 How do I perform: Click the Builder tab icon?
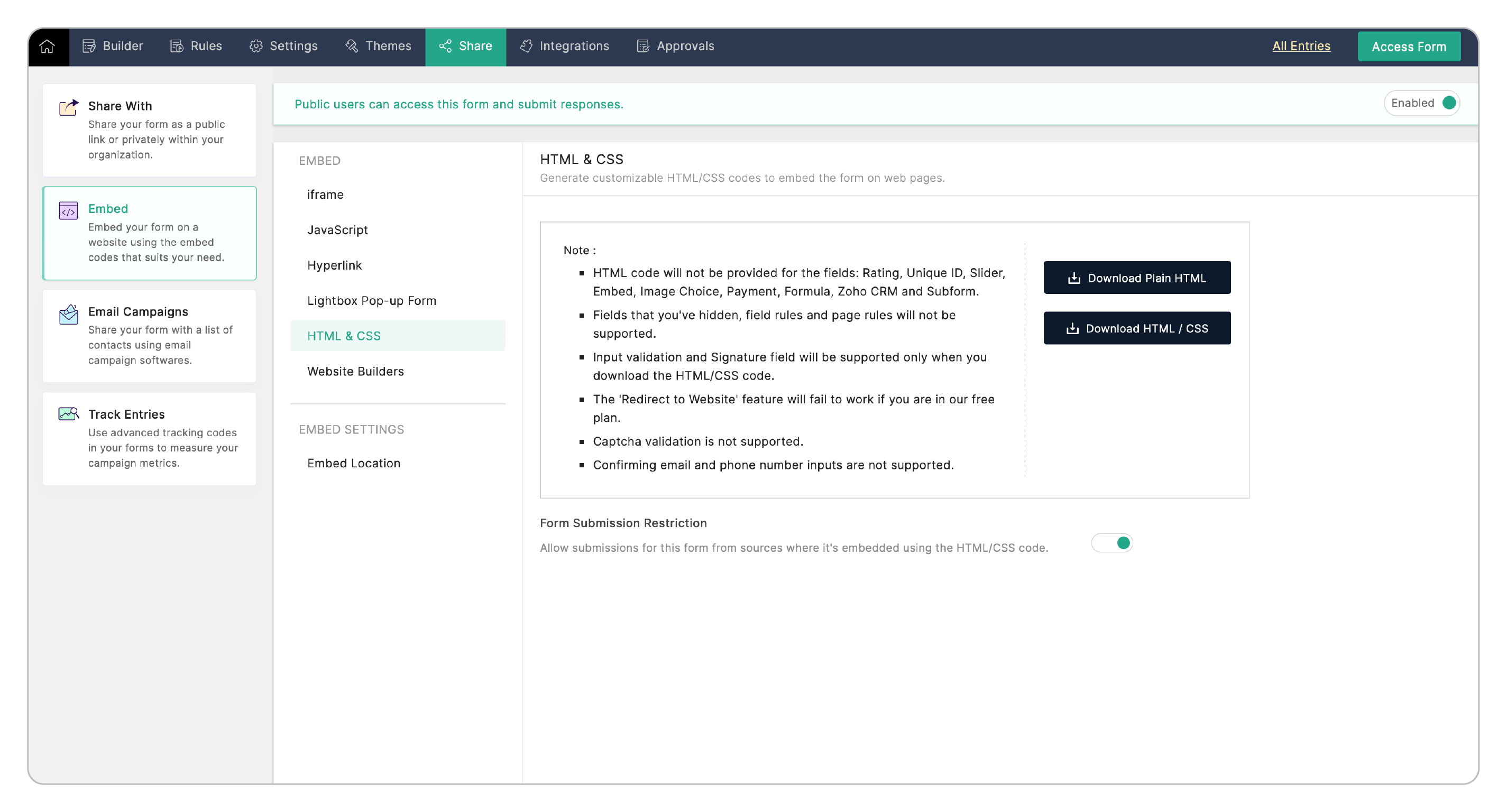click(x=89, y=46)
